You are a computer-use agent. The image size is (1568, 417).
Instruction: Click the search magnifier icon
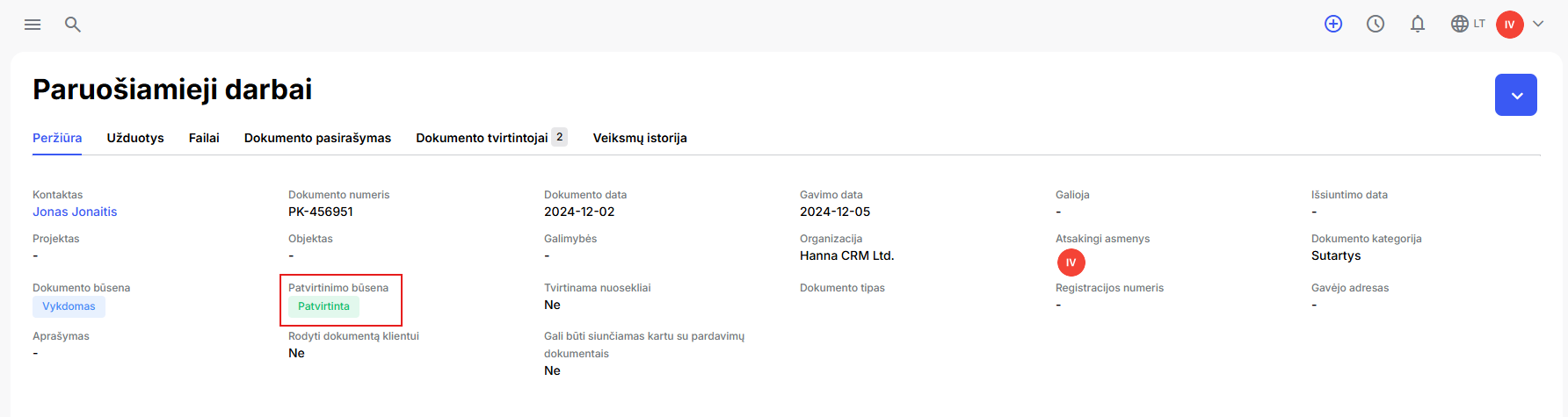point(73,25)
